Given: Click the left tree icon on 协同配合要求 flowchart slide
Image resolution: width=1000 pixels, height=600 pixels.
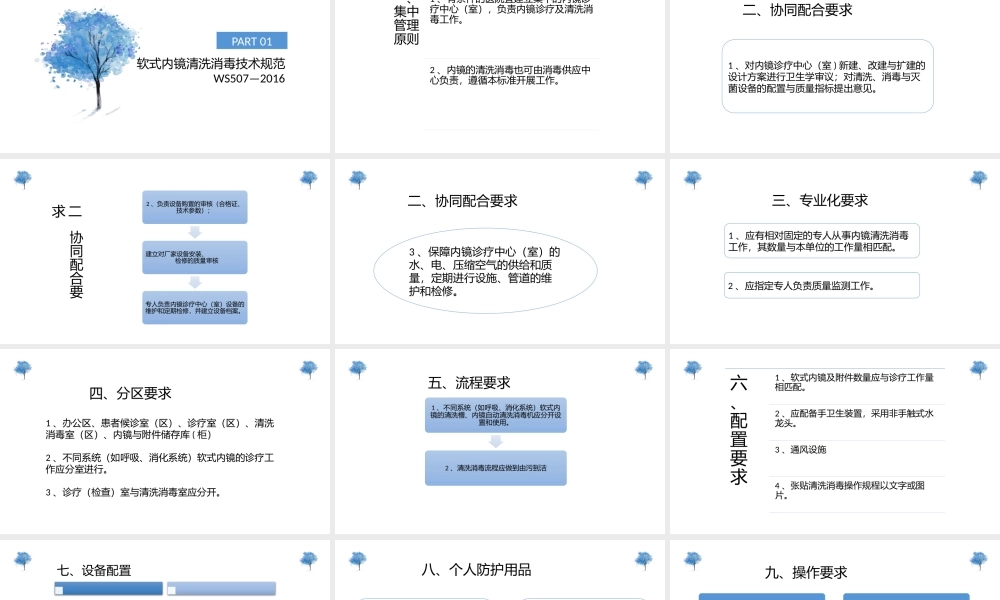Looking at the screenshot, I should [x=23, y=178].
